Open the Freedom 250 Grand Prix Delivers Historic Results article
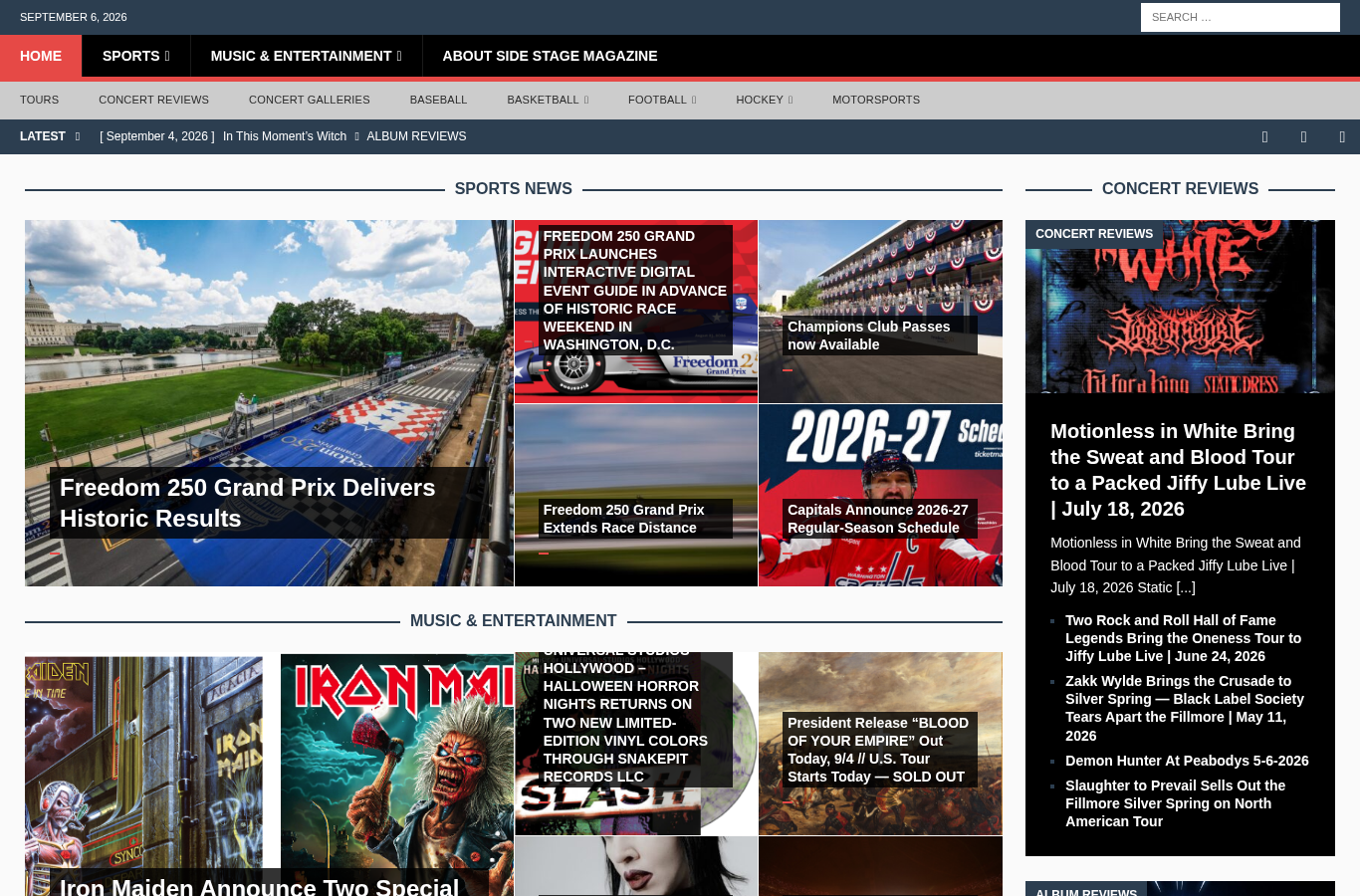 coord(248,503)
